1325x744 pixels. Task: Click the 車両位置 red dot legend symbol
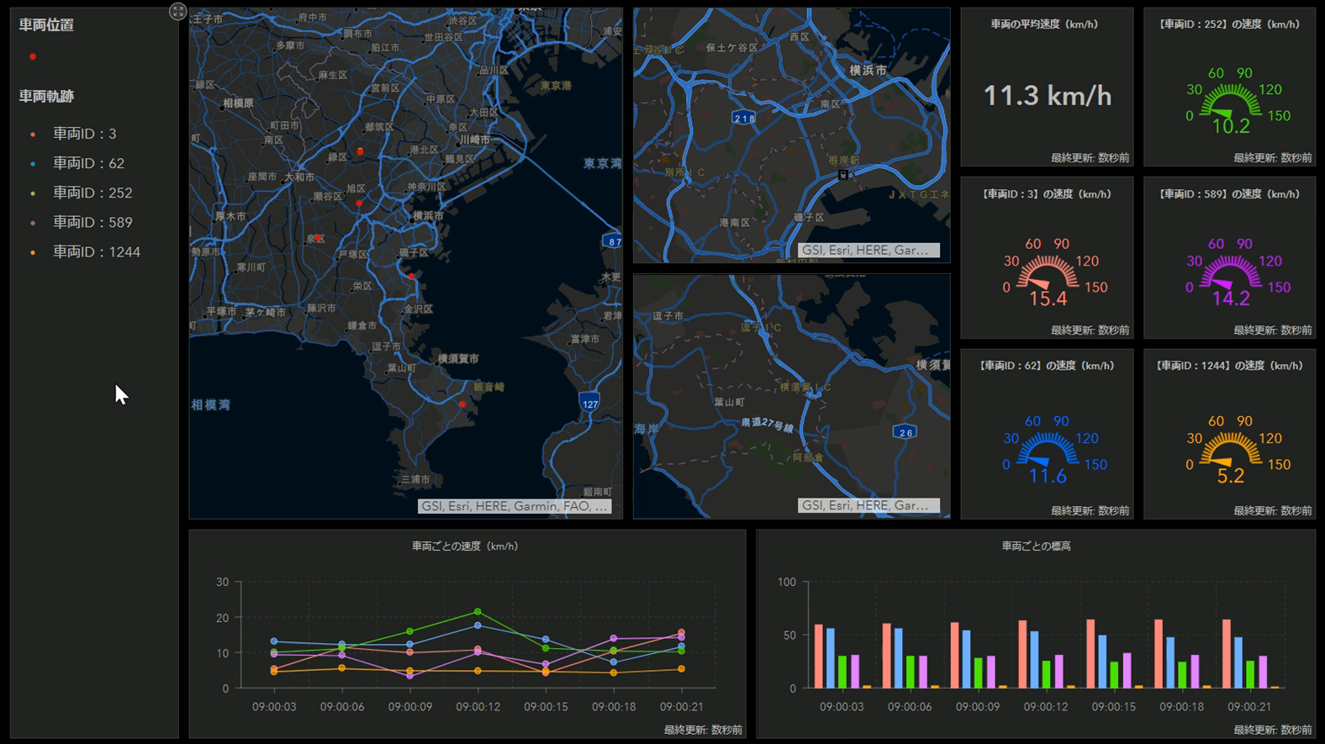pyautogui.click(x=33, y=57)
